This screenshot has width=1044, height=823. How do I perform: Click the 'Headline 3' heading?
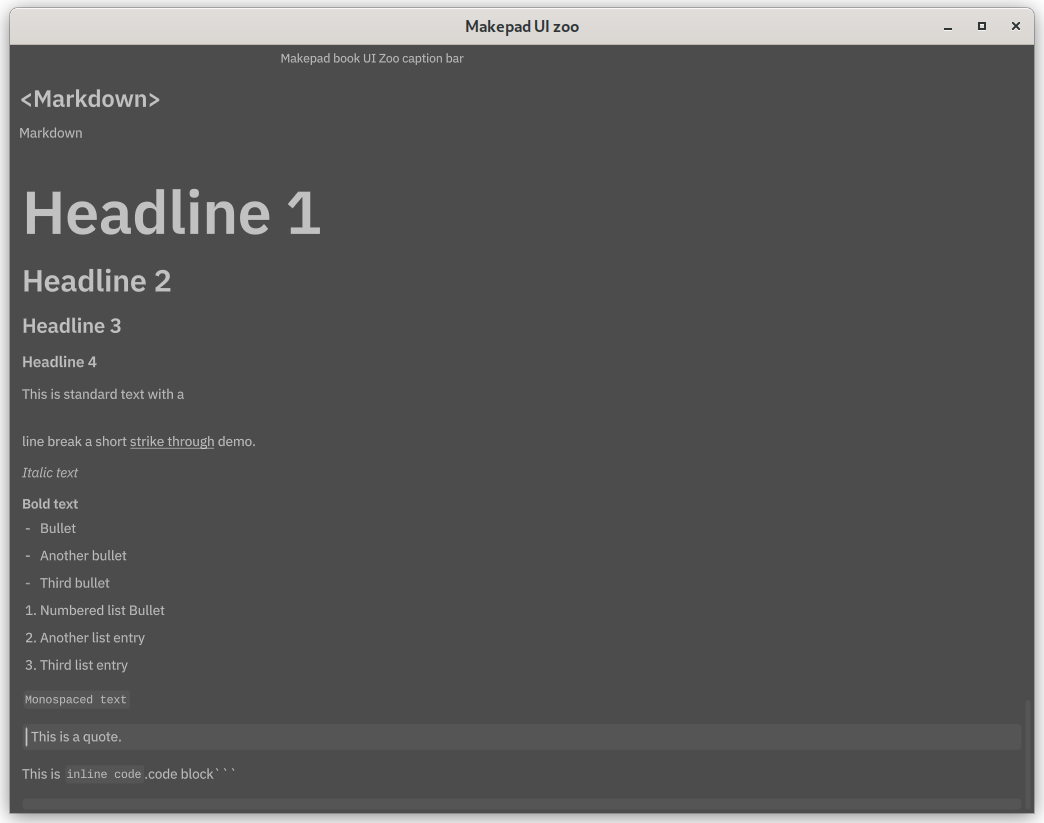(71, 326)
